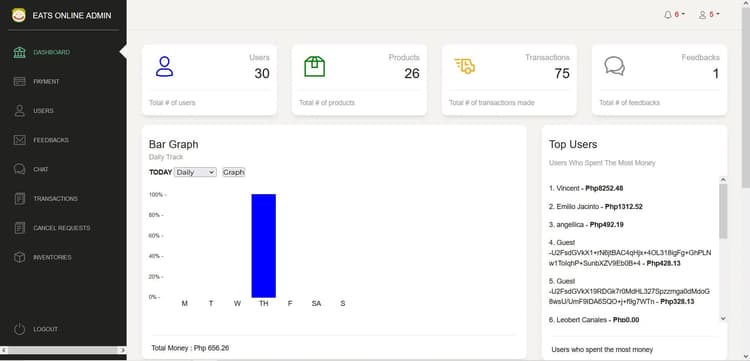Click the 'Daily Track' subtitle
This screenshot has height=361, width=750.
click(x=166, y=157)
